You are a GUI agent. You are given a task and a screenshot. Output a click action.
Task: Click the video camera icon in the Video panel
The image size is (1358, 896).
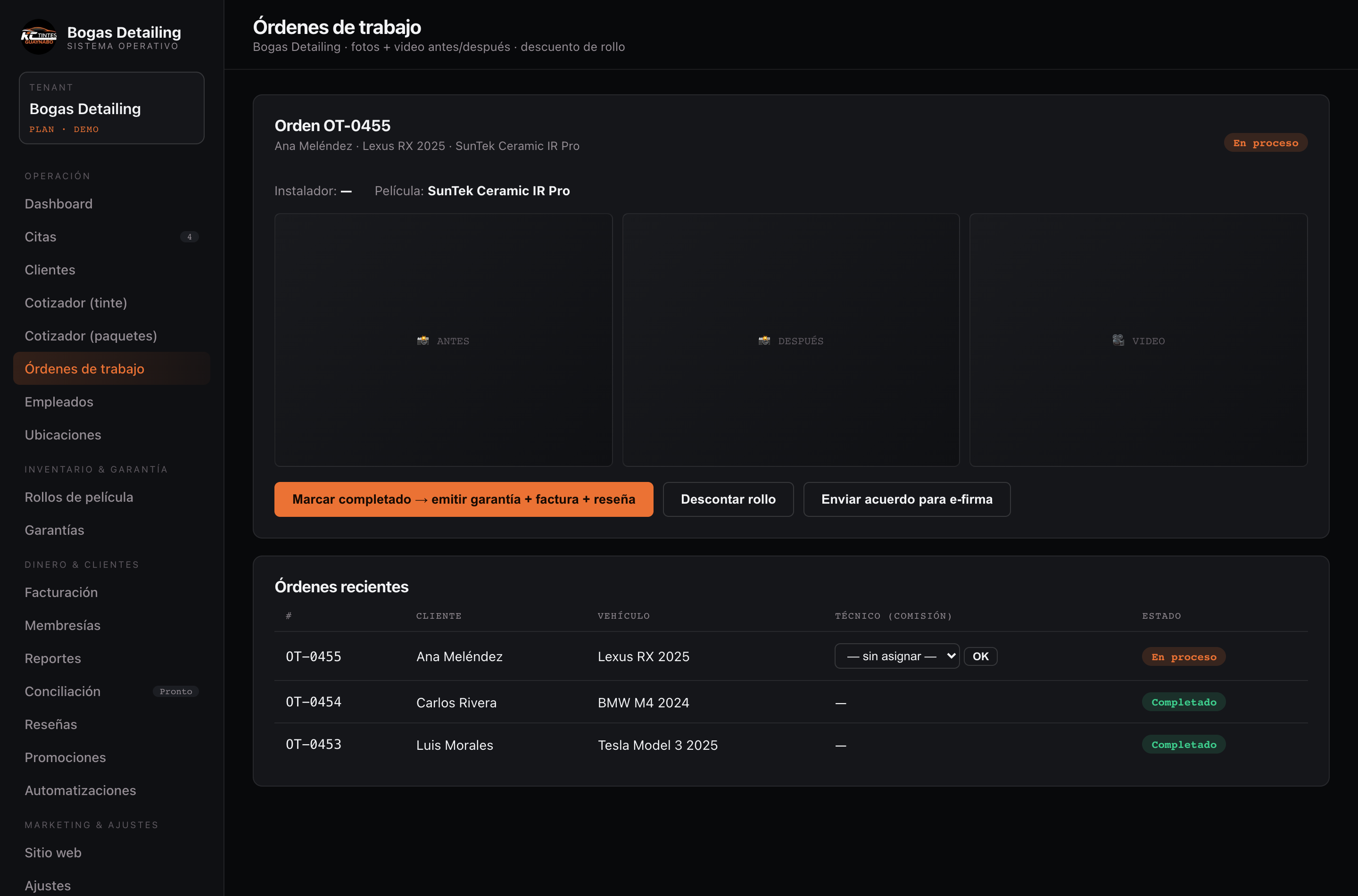(x=1118, y=340)
